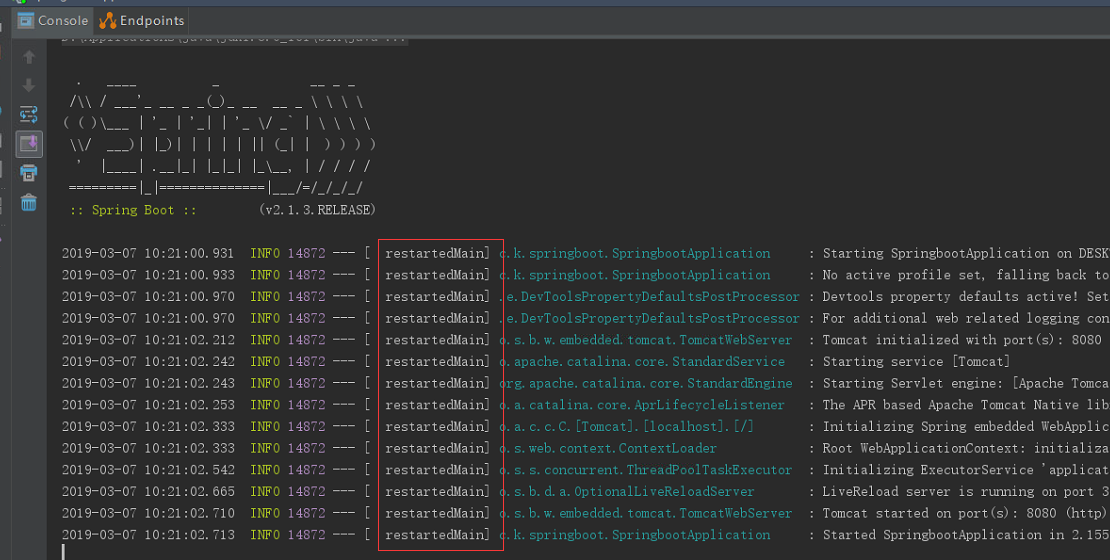1110x560 pixels.
Task: Click 'restartedMain]' in the 10:21:02.243 row
Action: [437, 383]
